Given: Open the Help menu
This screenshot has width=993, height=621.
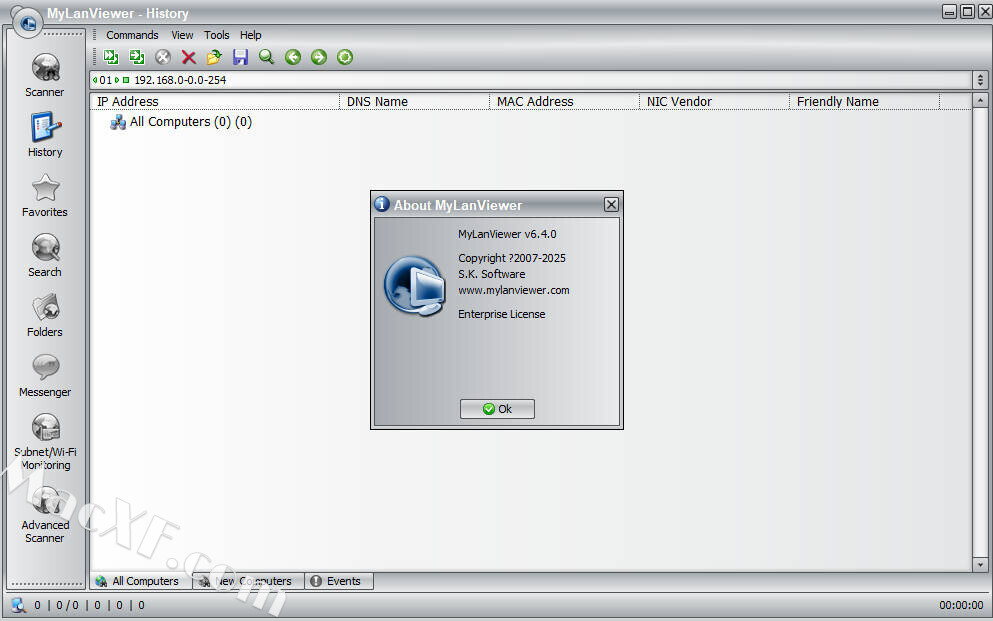Looking at the screenshot, I should [x=251, y=35].
